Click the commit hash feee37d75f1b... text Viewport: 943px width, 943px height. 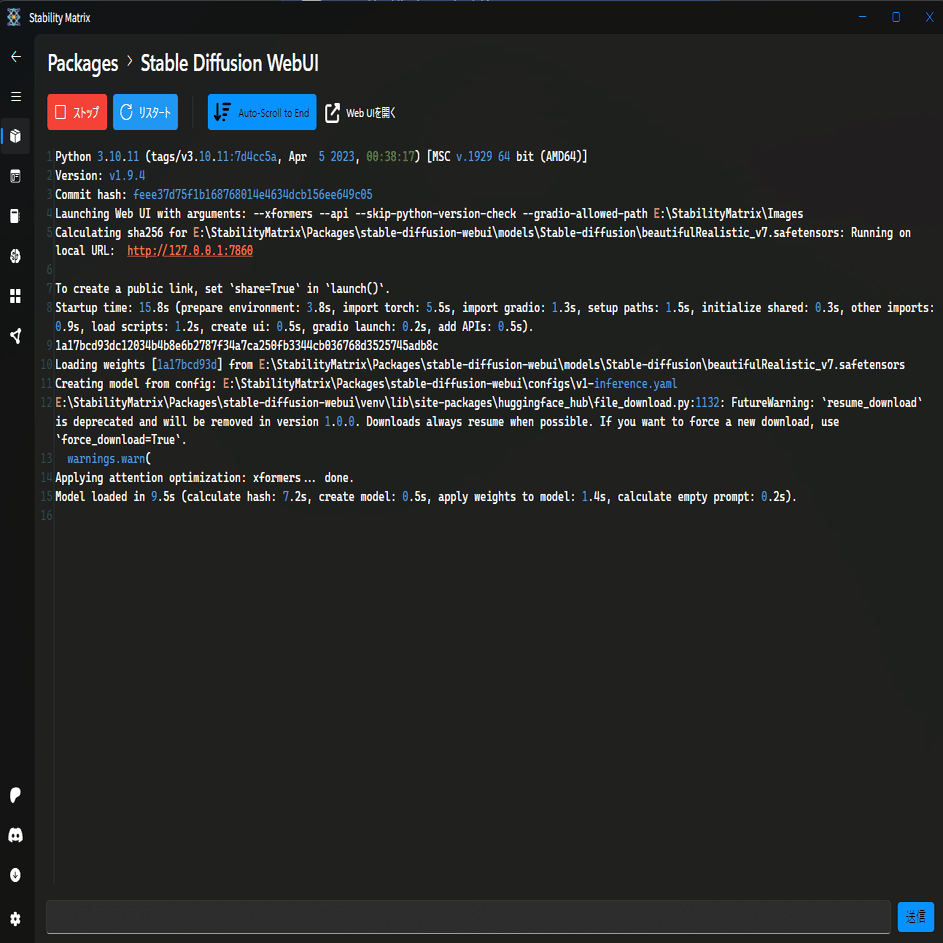[x=253, y=195]
